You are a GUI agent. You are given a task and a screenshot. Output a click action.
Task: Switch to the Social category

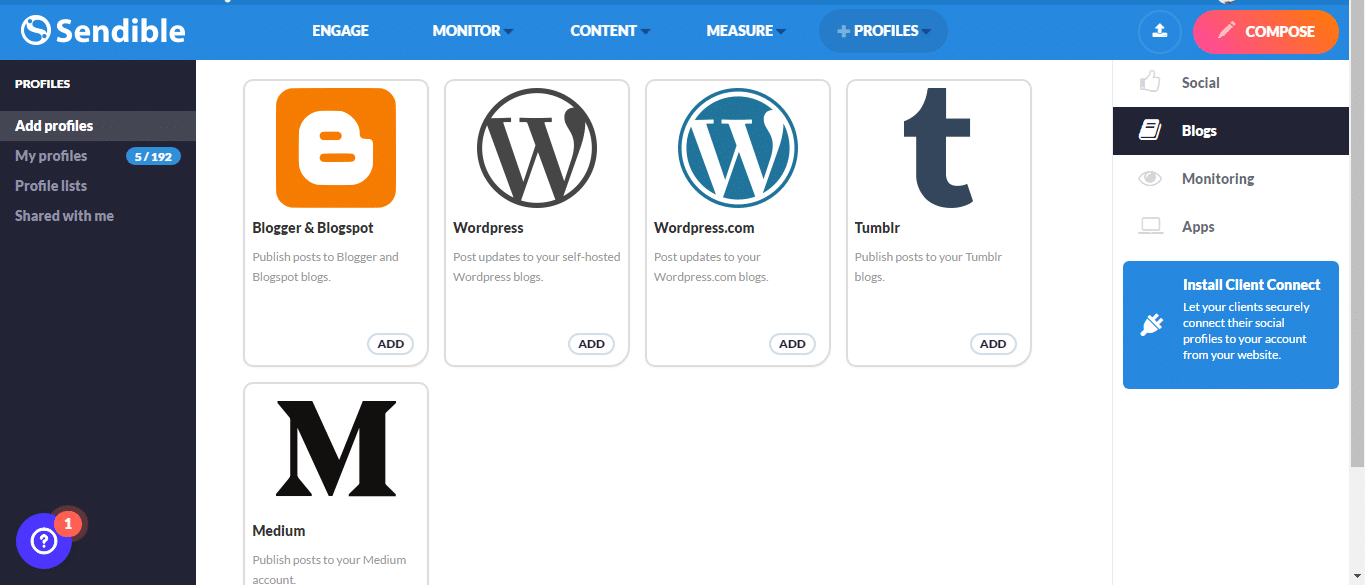[x=1231, y=83]
